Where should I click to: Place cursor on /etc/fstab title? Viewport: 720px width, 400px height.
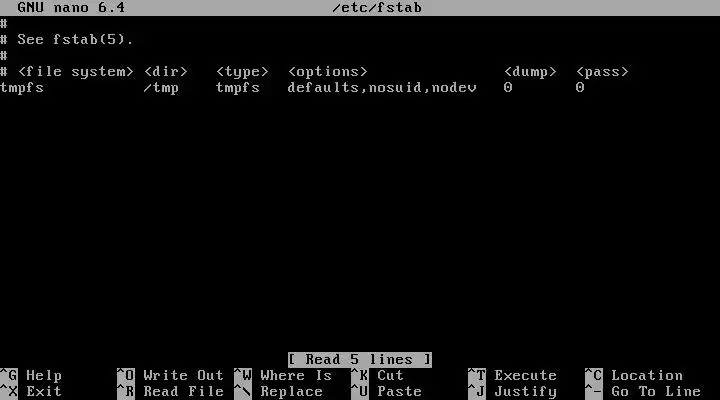coord(377,8)
